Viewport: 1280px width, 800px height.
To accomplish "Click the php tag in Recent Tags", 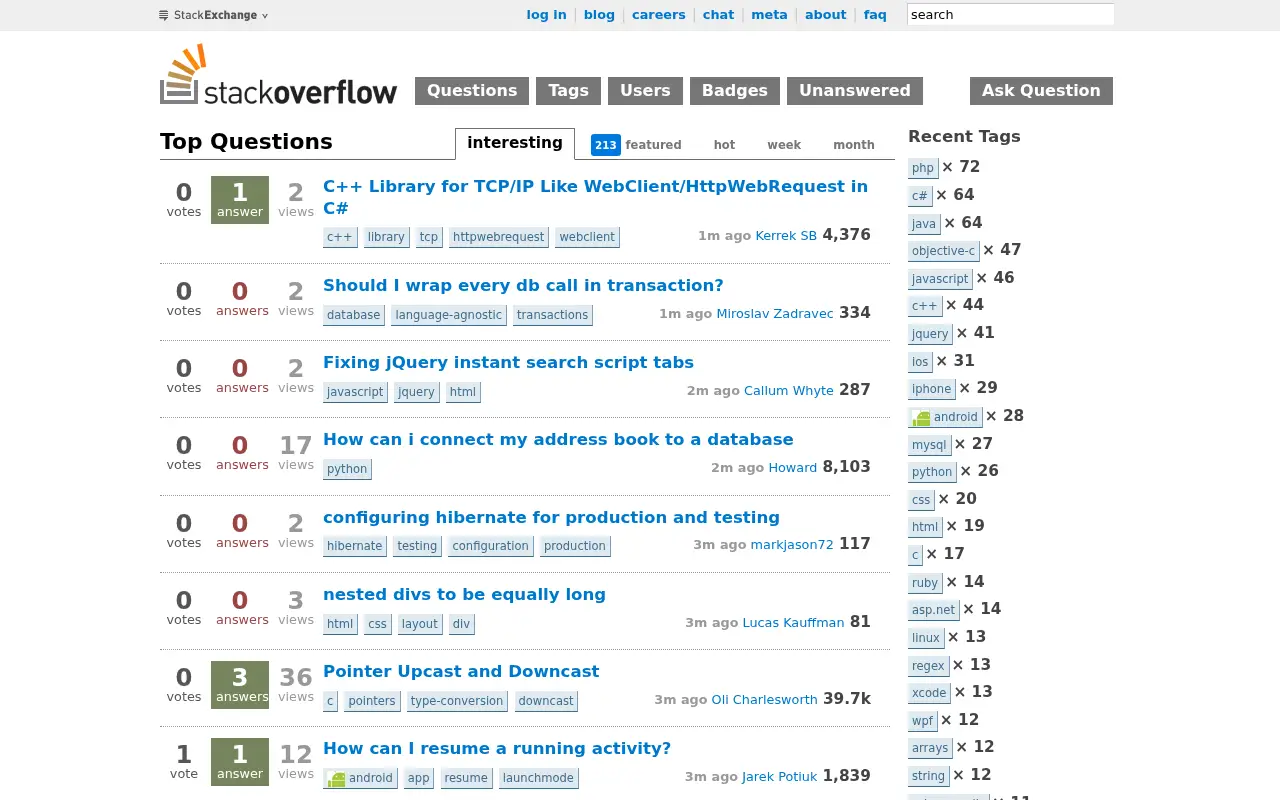I will pyautogui.click(x=923, y=168).
